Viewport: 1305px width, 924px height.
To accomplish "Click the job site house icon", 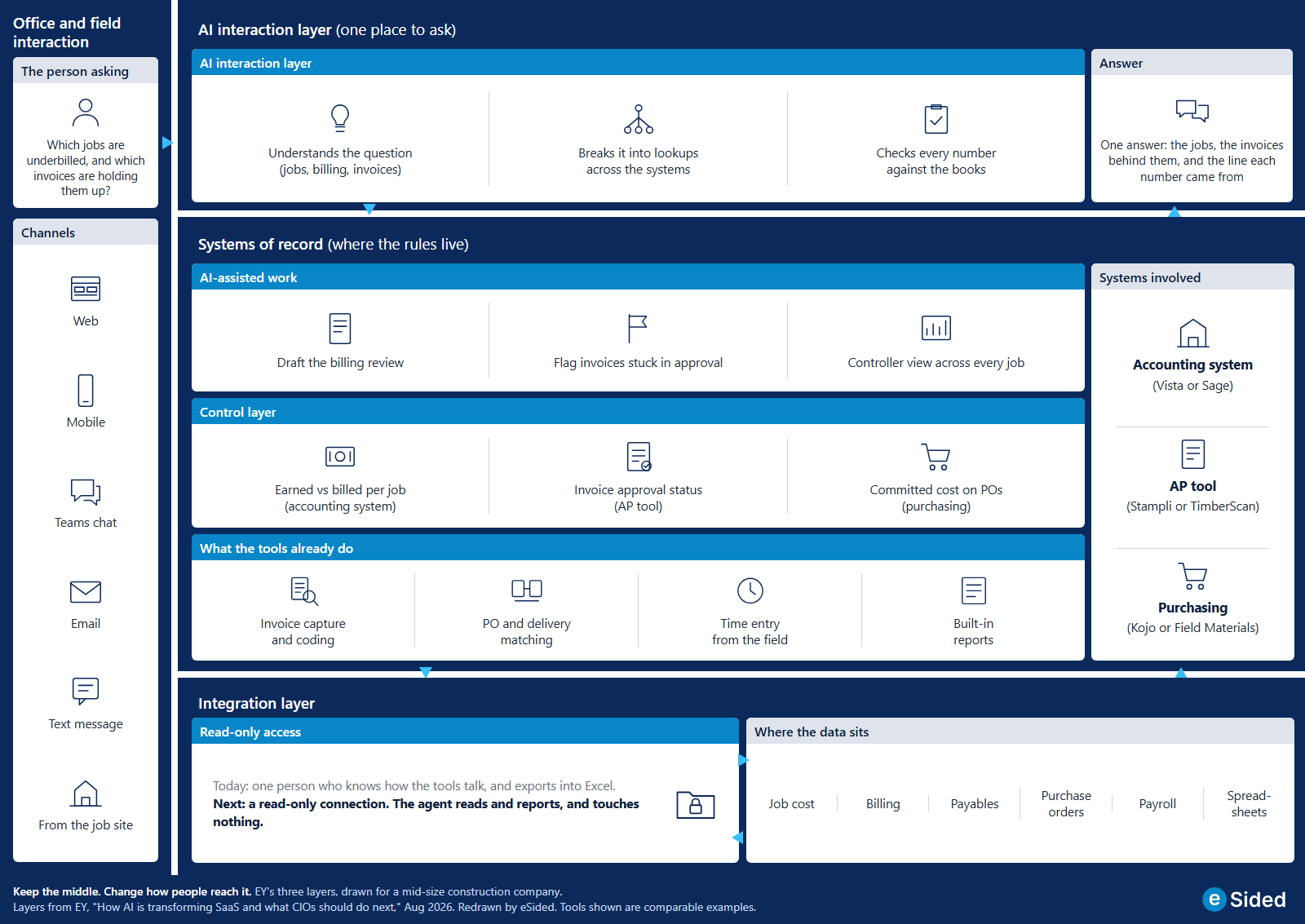I will tap(86, 794).
